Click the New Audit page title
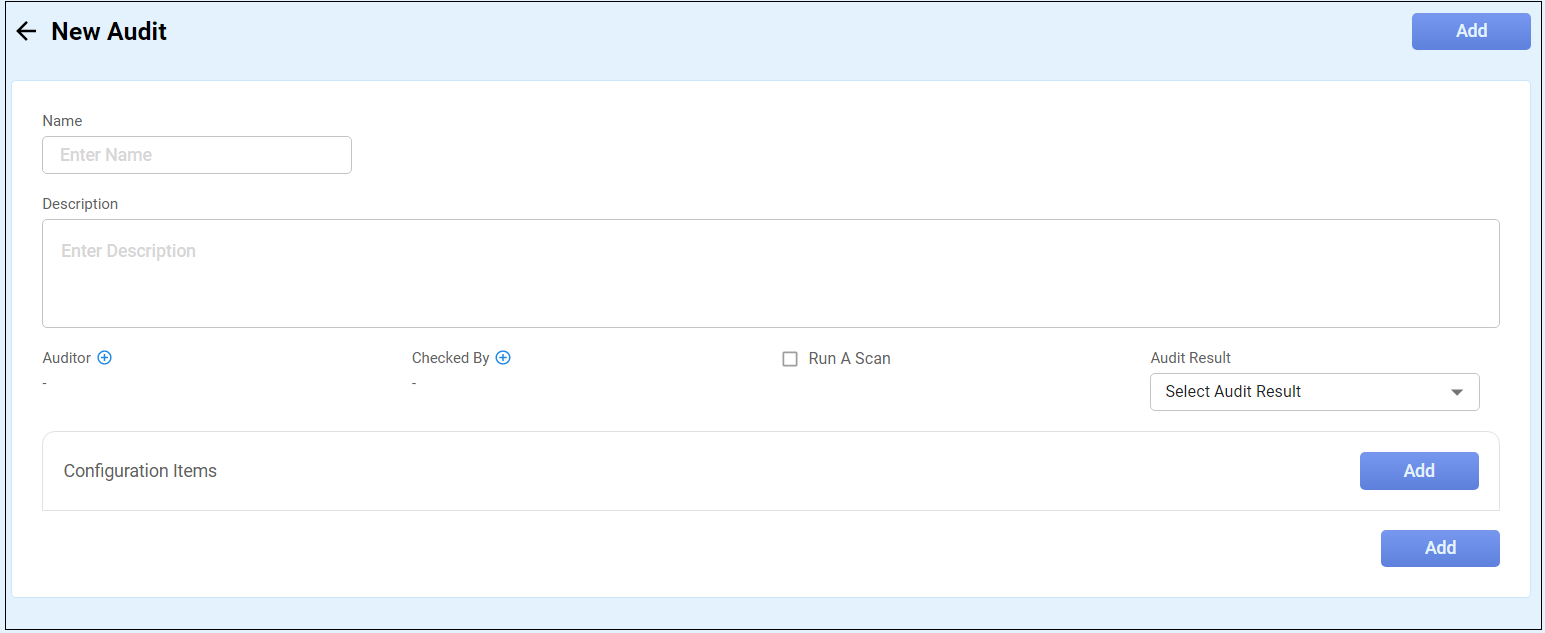The width and height of the screenshot is (1545, 633). click(x=109, y=32)
